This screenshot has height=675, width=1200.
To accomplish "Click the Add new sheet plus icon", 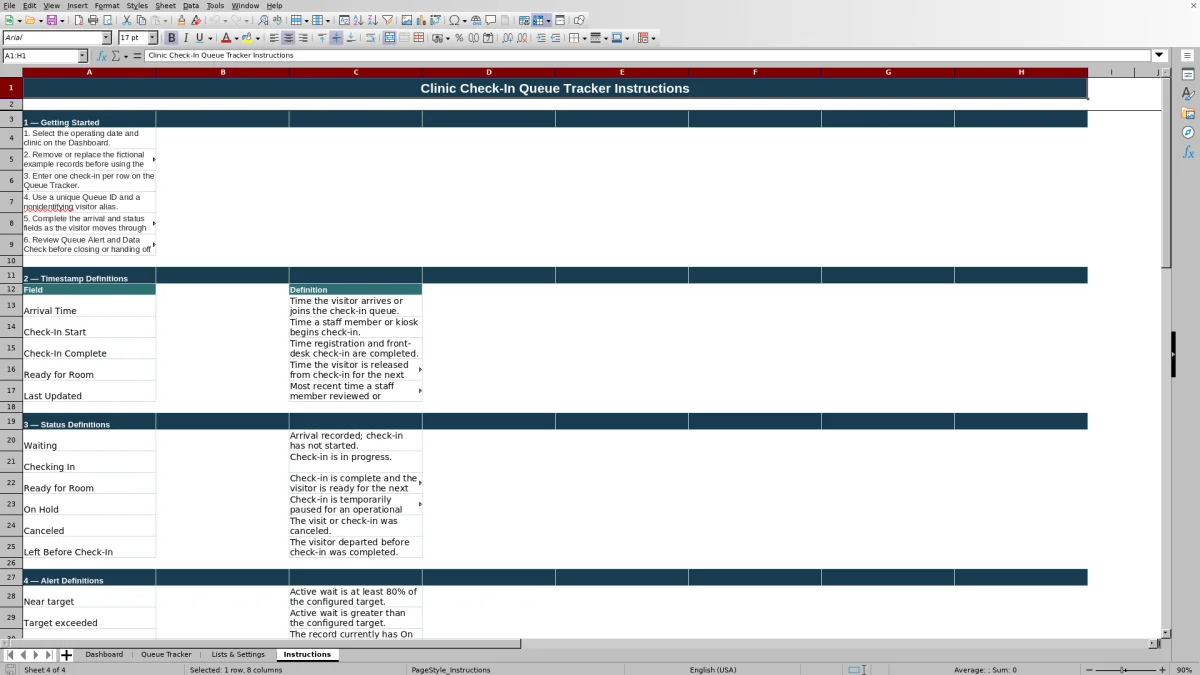I will pos(66,655).
